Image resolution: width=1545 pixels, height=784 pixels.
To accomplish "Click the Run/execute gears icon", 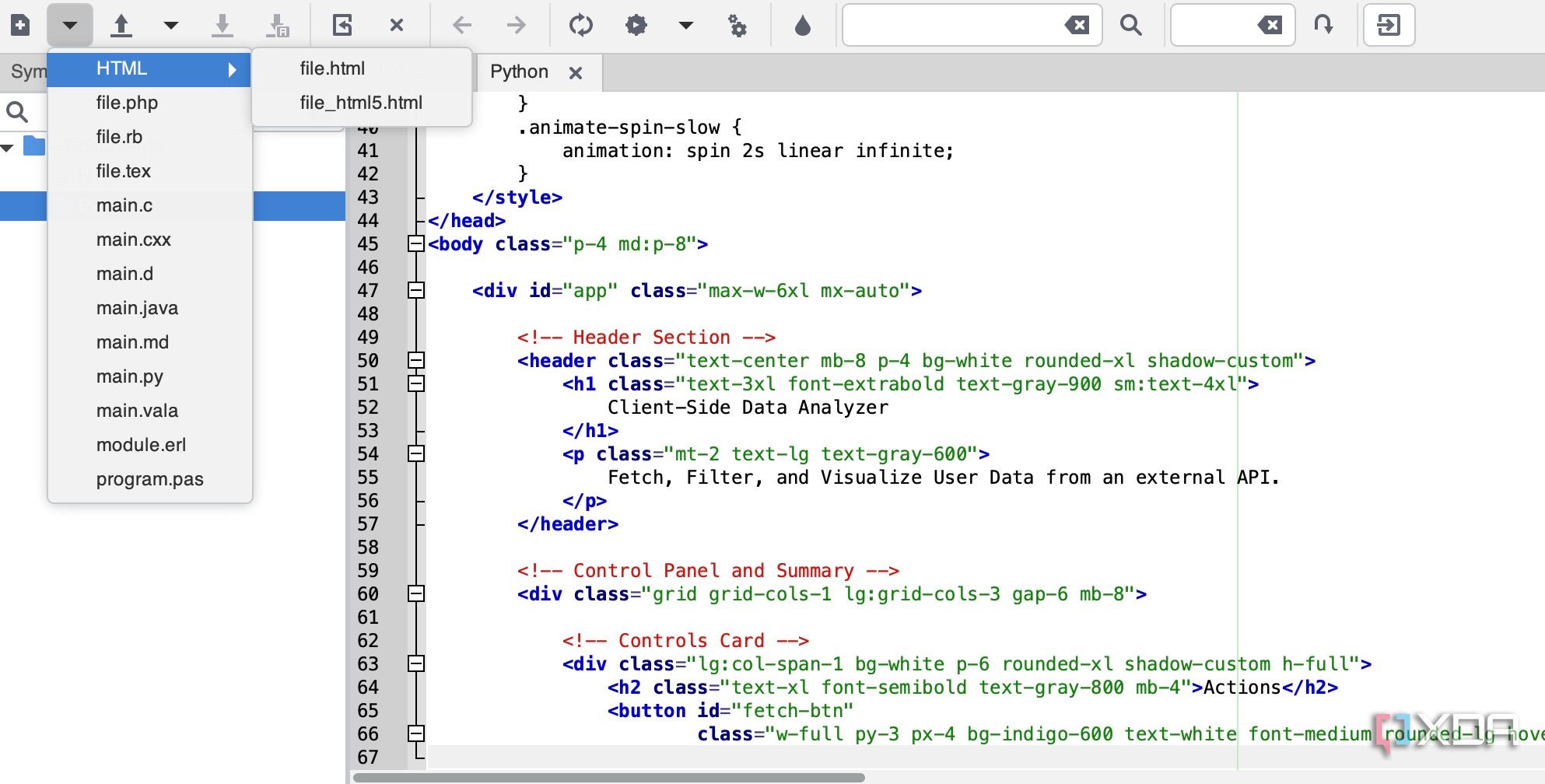I will click(737, 26).
